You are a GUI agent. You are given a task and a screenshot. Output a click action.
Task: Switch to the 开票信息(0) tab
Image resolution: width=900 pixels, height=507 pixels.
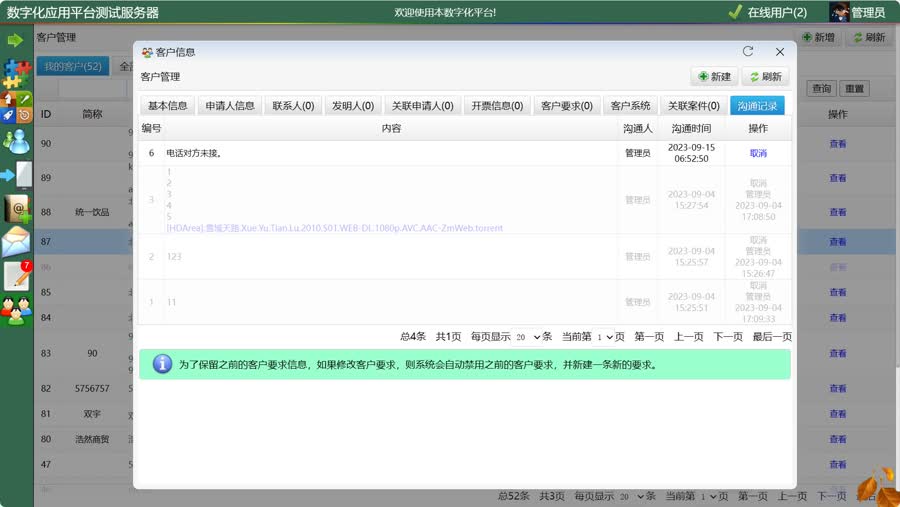(x=497, y=106)
